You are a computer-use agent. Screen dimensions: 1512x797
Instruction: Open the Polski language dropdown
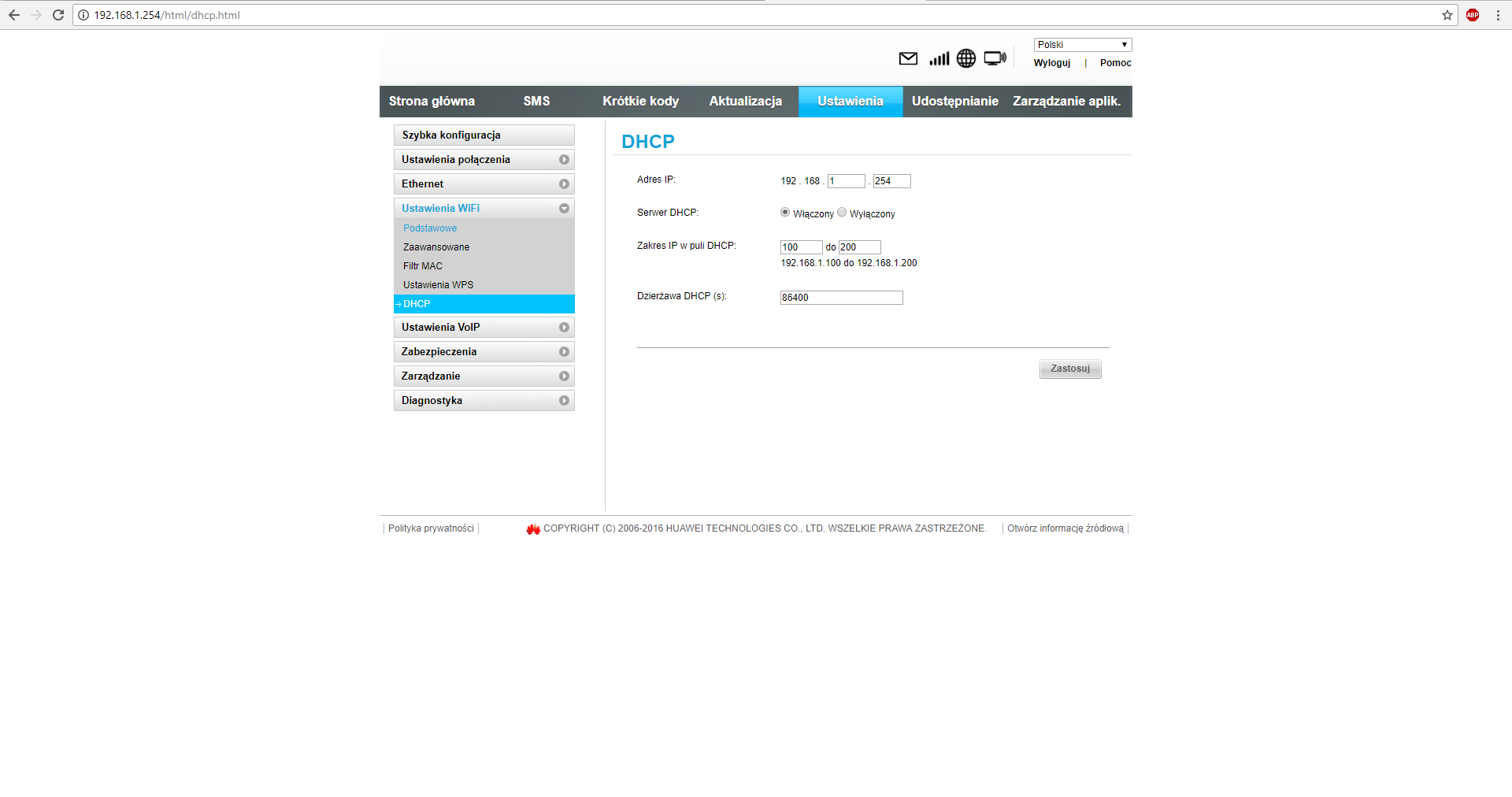[1083, 45]
